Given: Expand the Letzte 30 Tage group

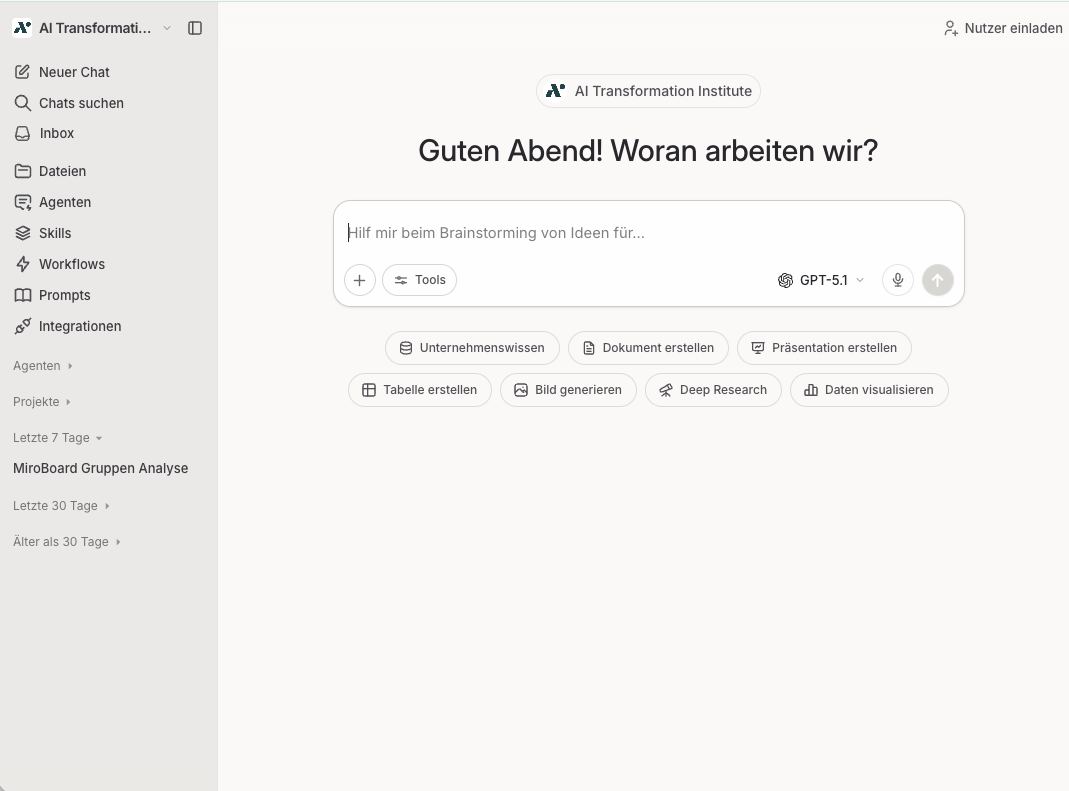Looking at the screenshot, I should (61, 506).
